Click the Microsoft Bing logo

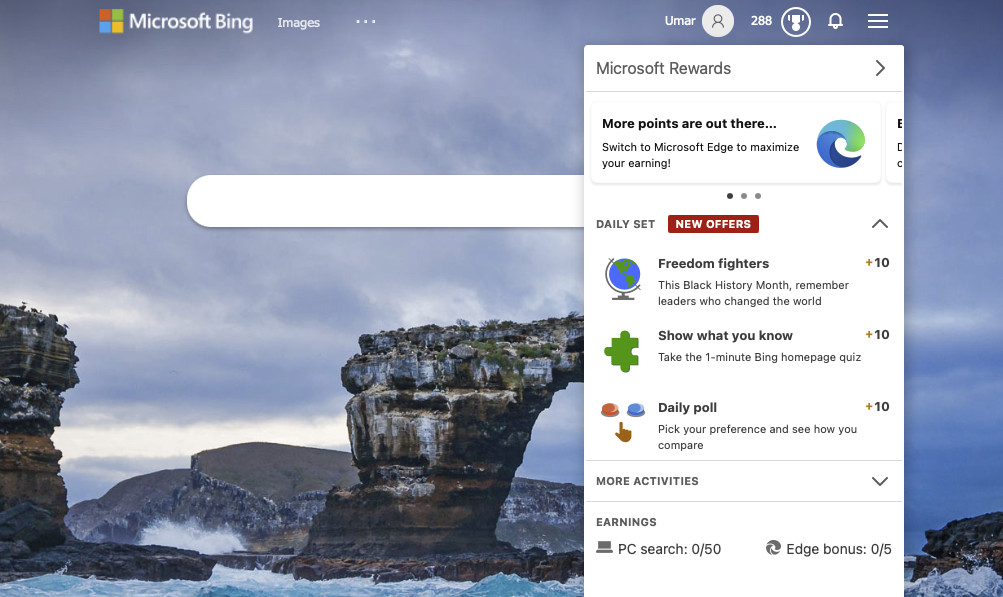tap(176, 21)
